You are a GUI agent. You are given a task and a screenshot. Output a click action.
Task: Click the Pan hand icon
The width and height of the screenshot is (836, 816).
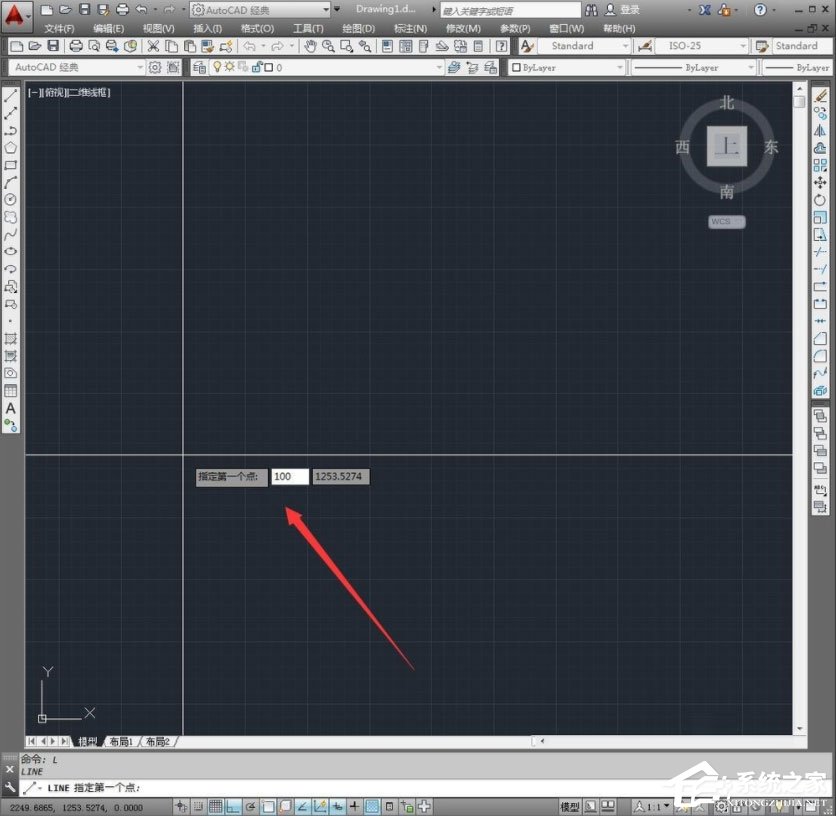[310, 46]
